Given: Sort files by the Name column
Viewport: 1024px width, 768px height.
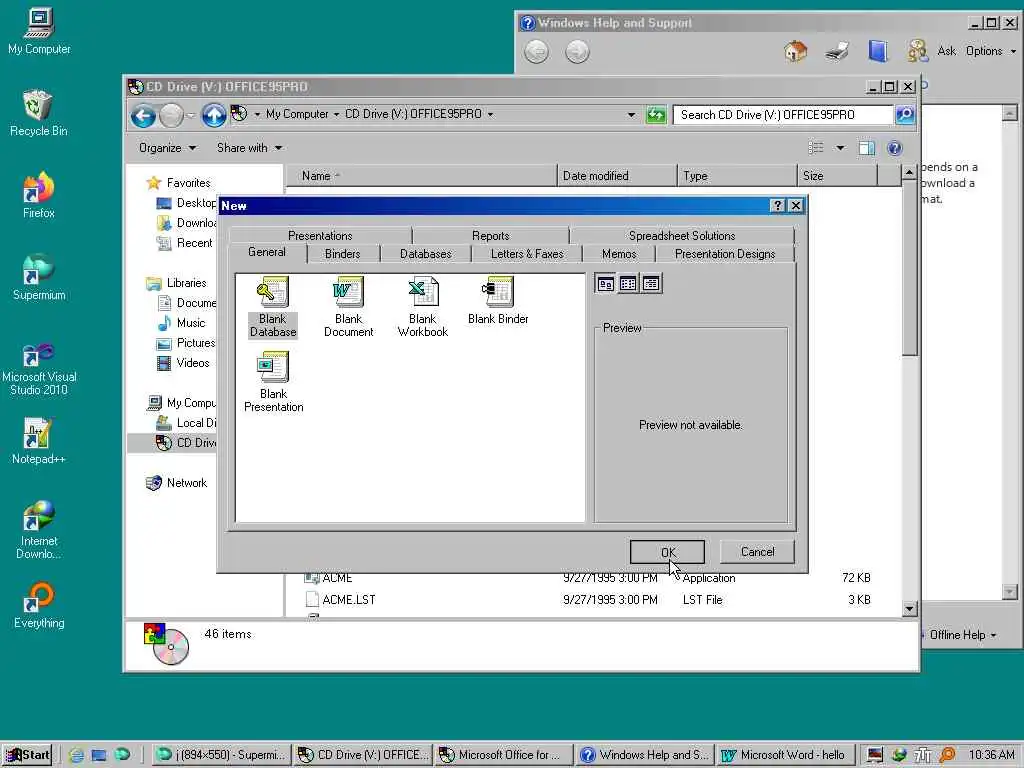Looking at the screenshot, I should tap(421, 176).
